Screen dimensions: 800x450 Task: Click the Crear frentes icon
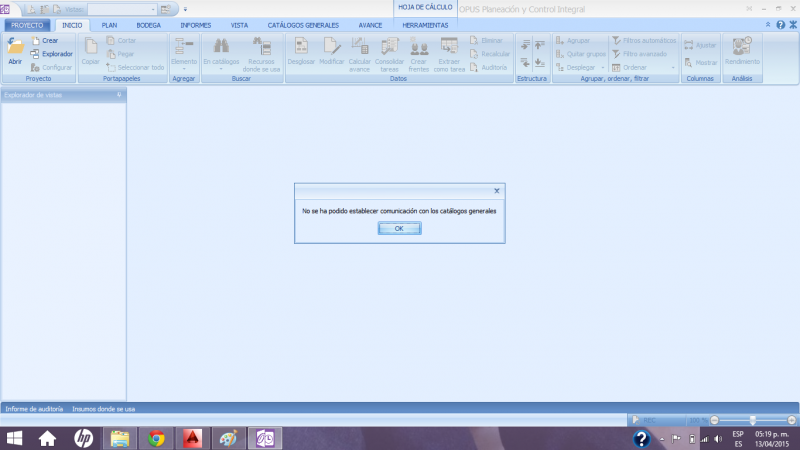click(x=419, y=50)
